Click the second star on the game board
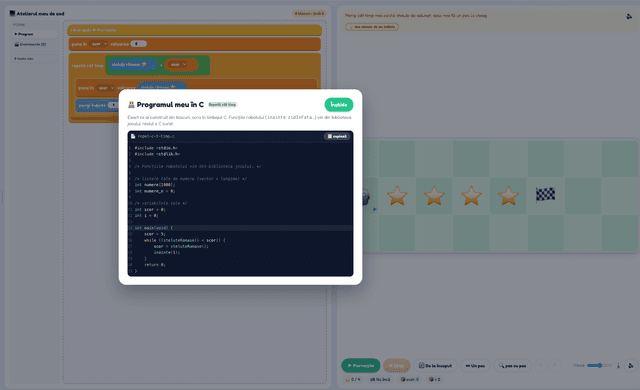 (x=434, y=195)
